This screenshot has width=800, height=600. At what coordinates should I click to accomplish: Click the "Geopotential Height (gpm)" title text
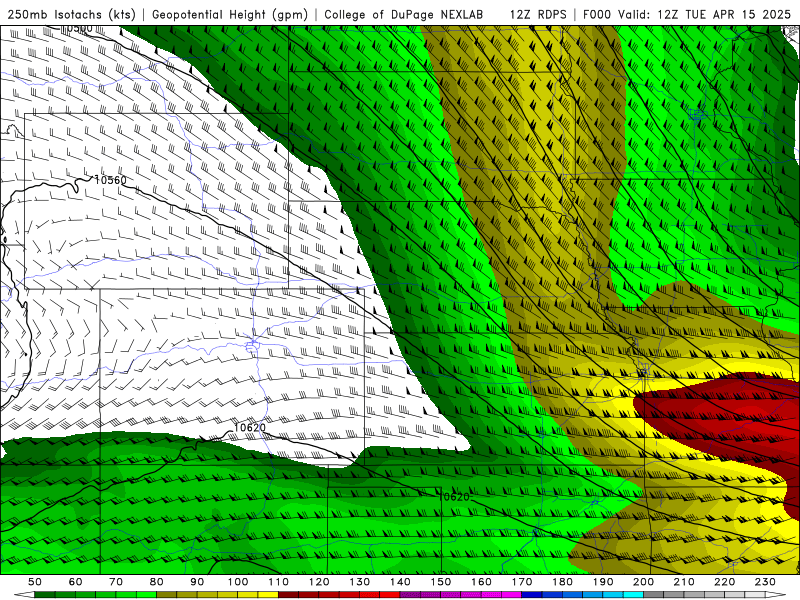coord(230,14)
